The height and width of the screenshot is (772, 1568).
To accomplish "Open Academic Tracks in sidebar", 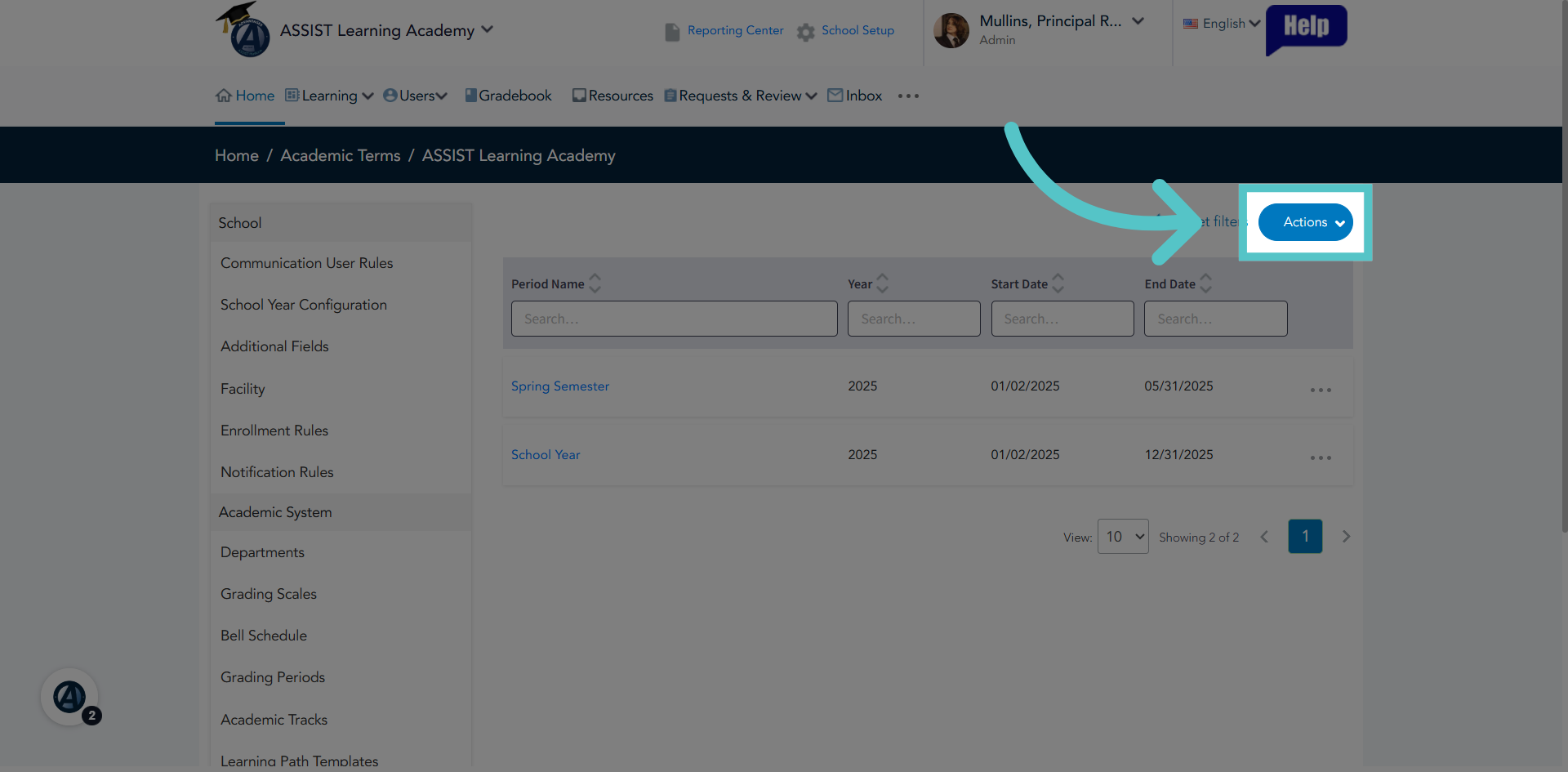I will click(274, 720).
